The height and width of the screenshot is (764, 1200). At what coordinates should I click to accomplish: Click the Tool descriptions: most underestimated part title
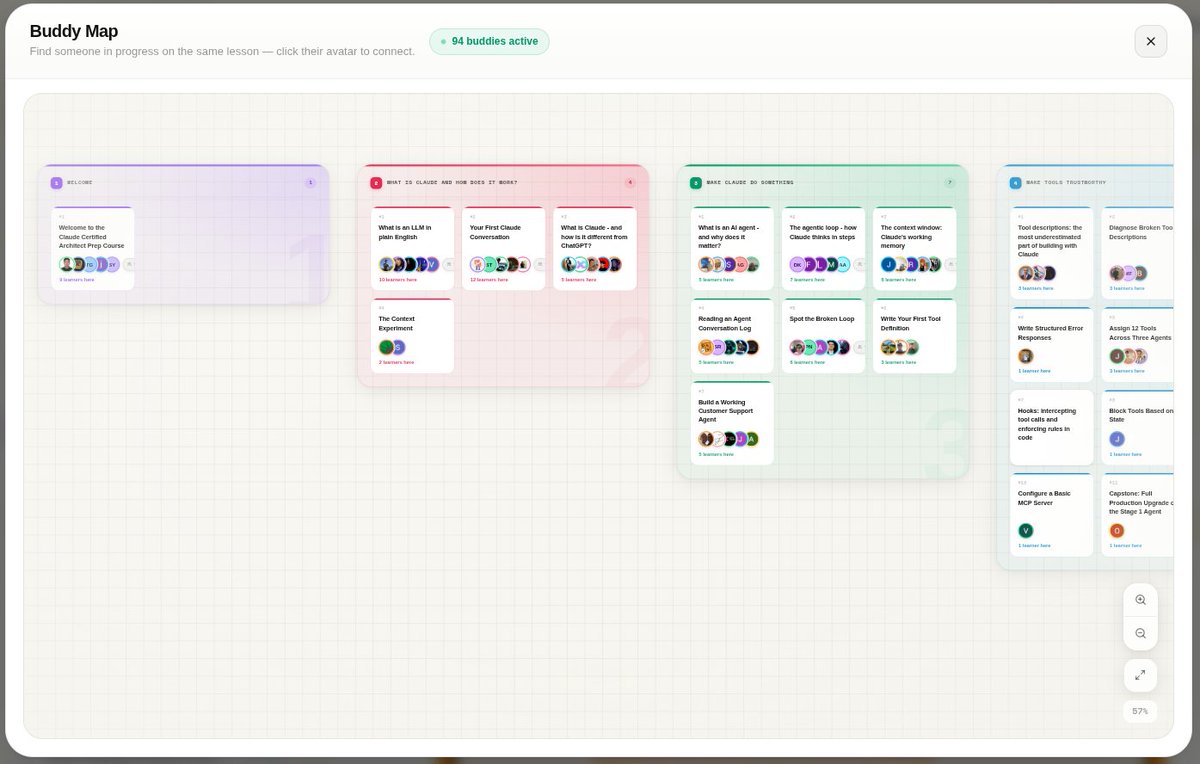point(1050,241)
